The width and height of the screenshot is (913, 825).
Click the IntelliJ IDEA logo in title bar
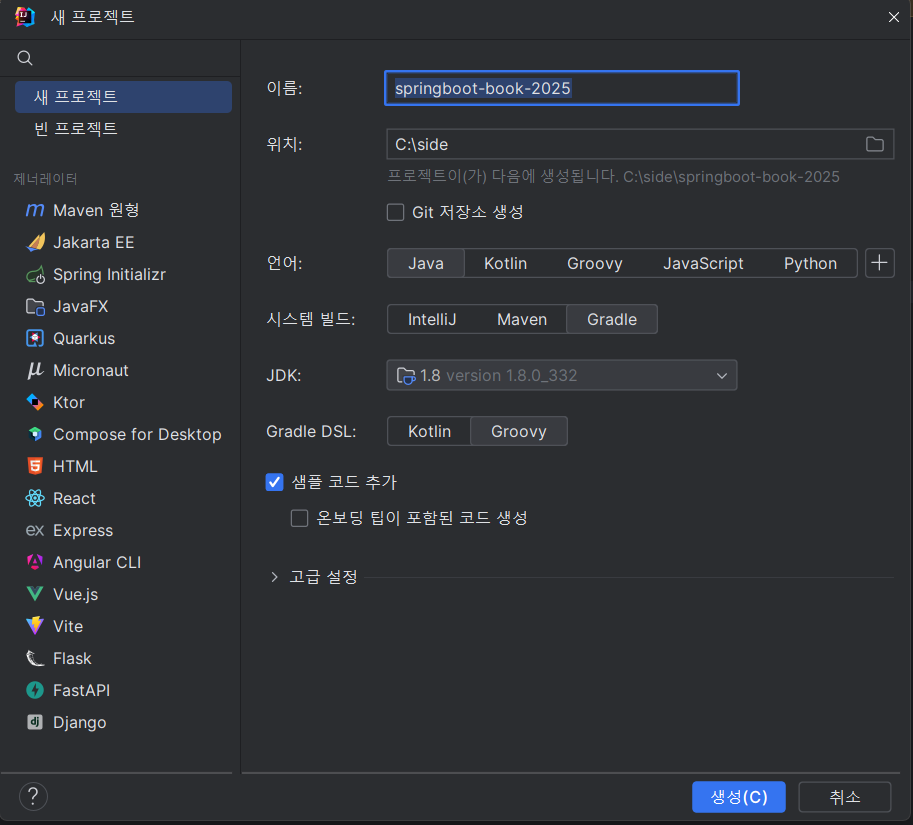click(24, 17)
